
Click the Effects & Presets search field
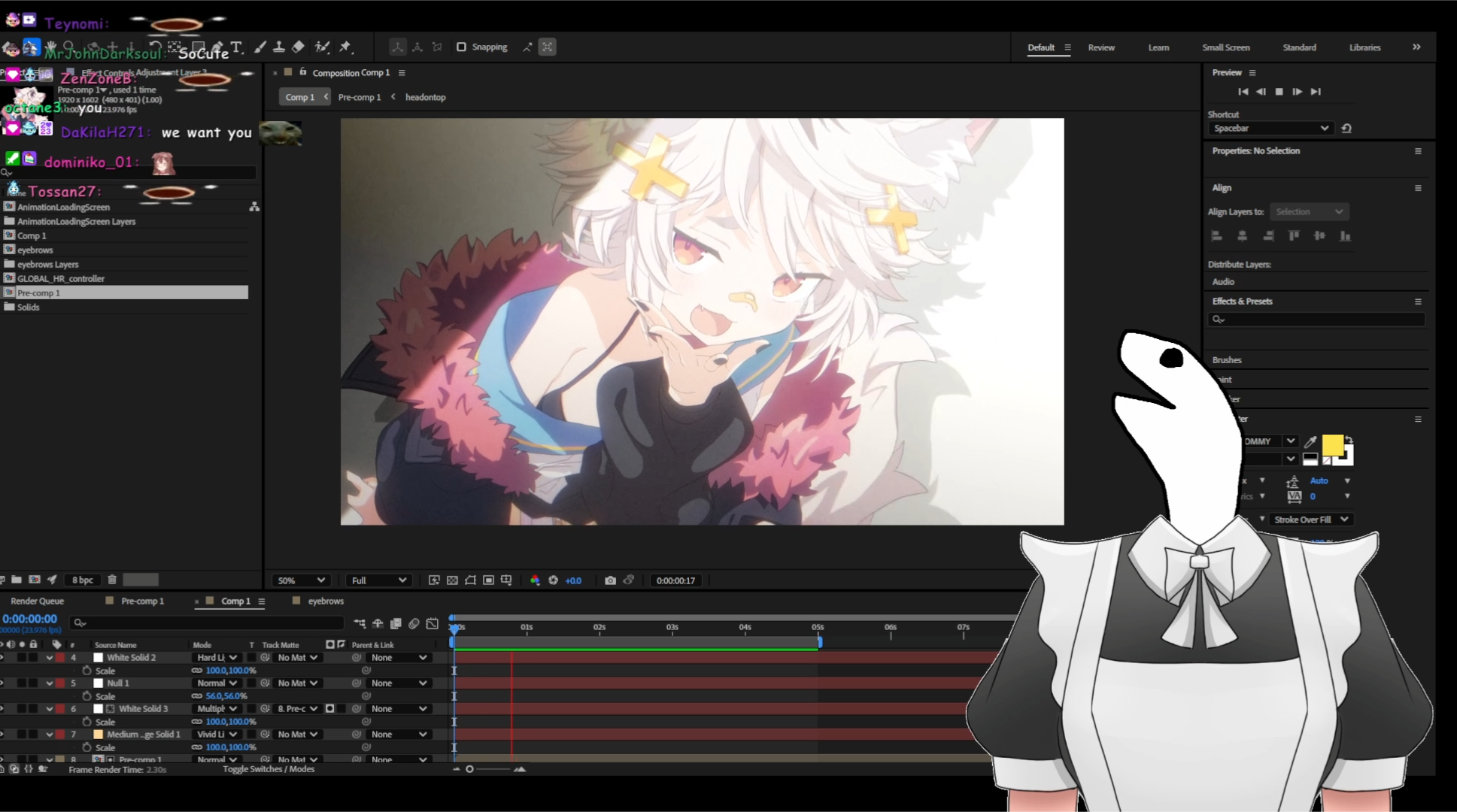[1316, 320]
